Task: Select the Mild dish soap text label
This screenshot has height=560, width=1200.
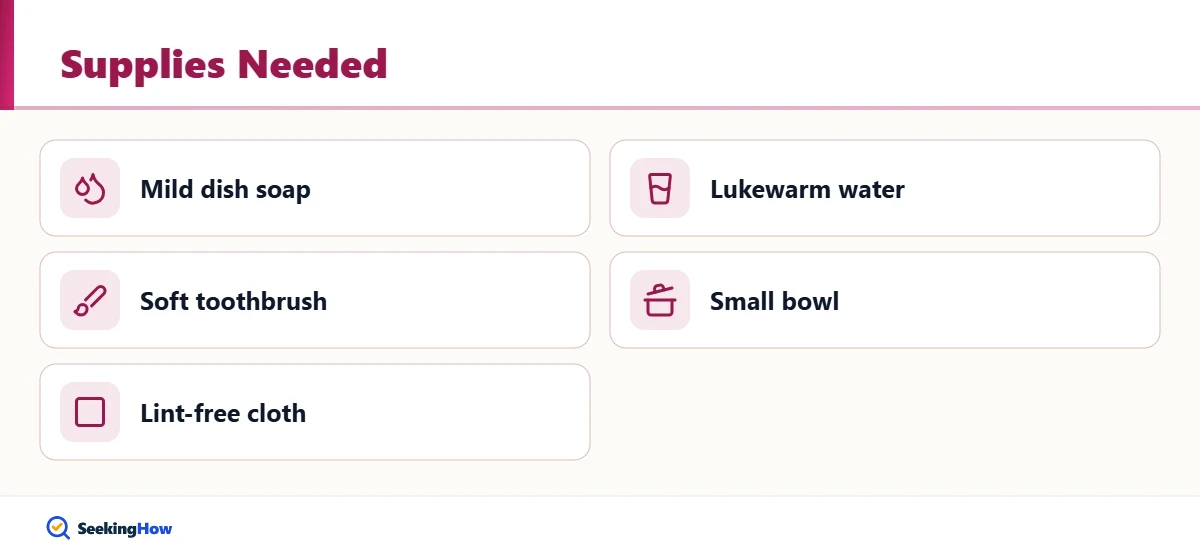Action: (x=225, y=189)
